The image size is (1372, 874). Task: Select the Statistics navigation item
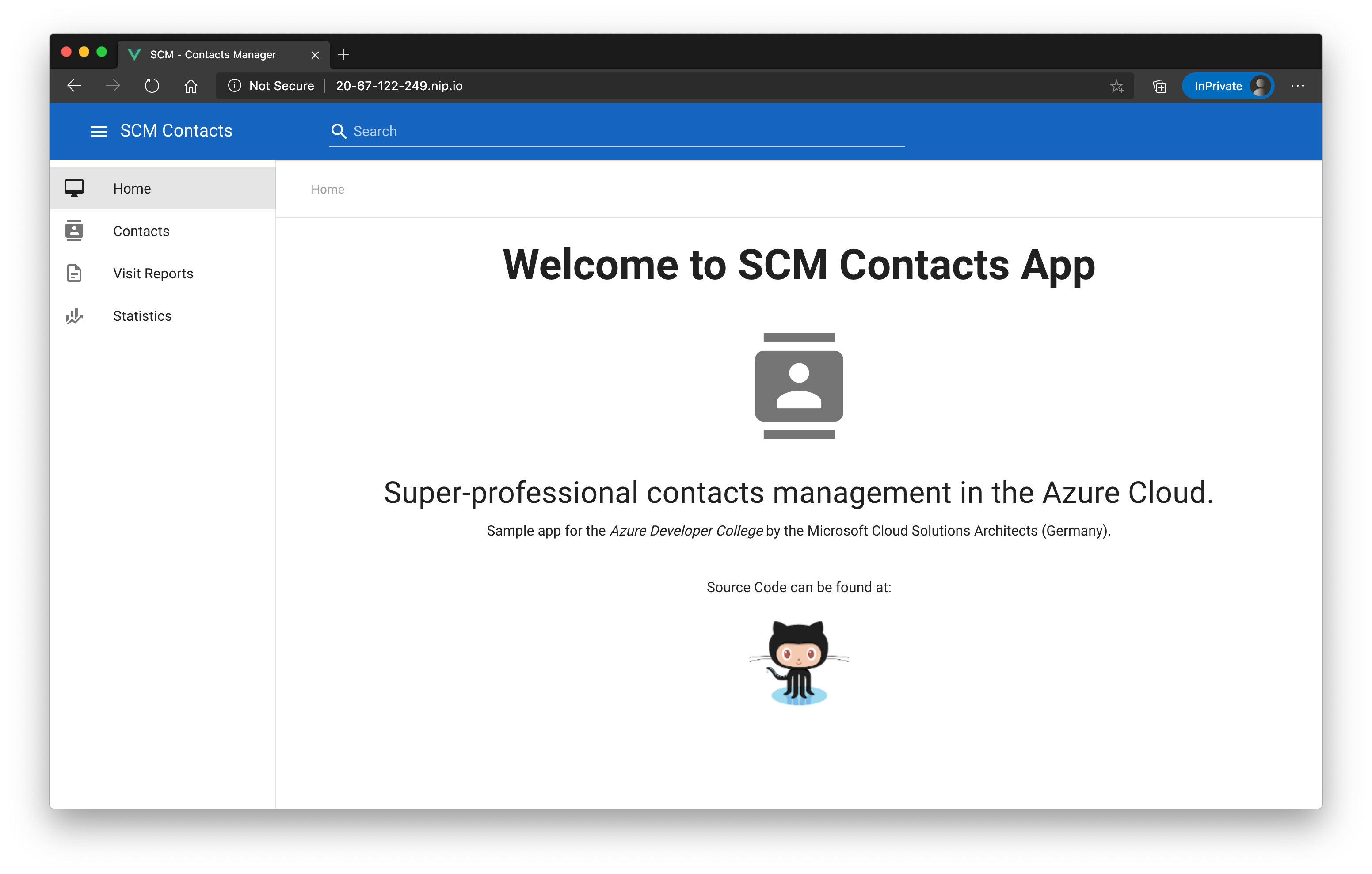click(142, 316)
